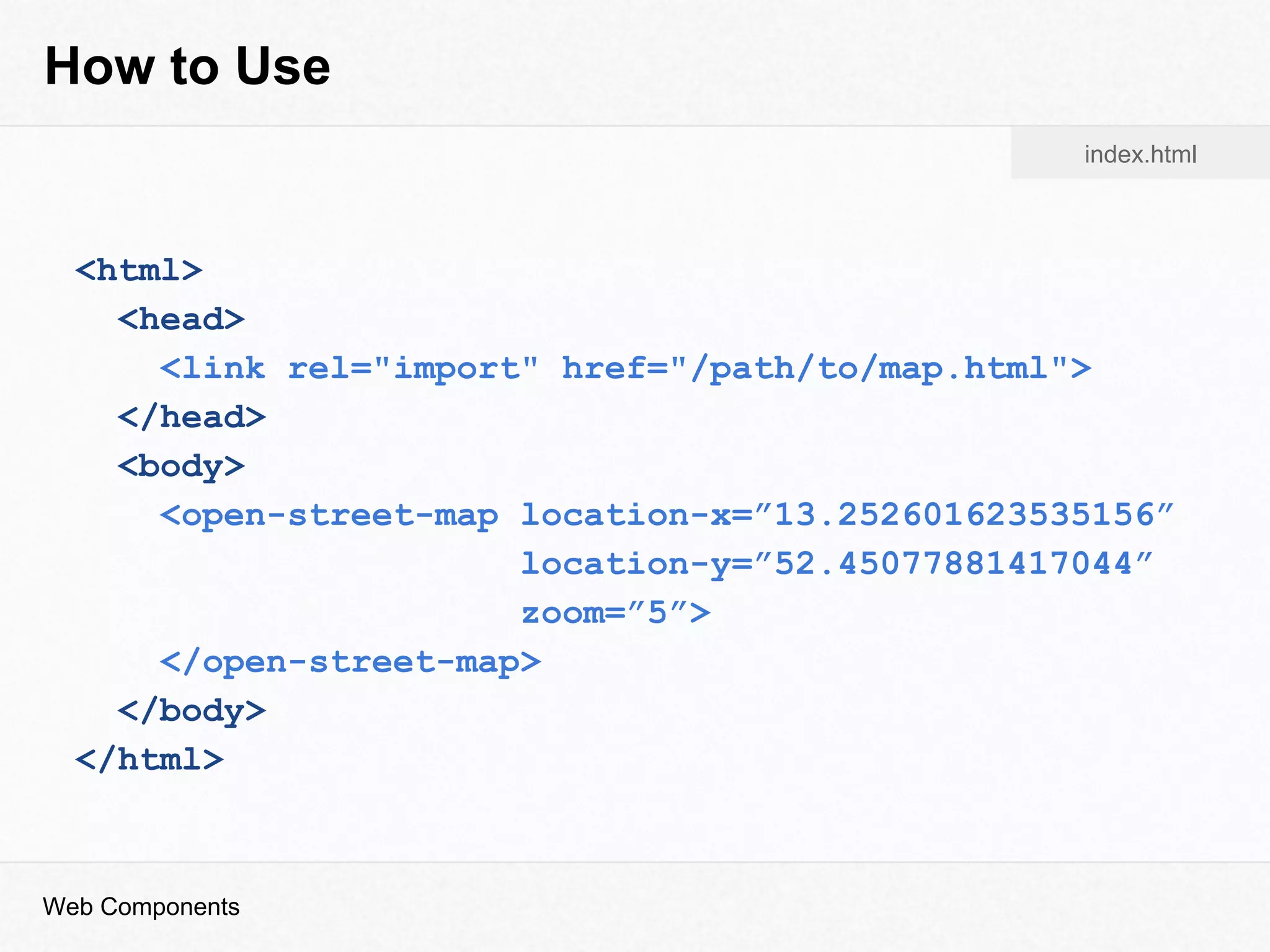Click the opening <html> tag line
The image size is (1270, 952).
coord(139,270)
